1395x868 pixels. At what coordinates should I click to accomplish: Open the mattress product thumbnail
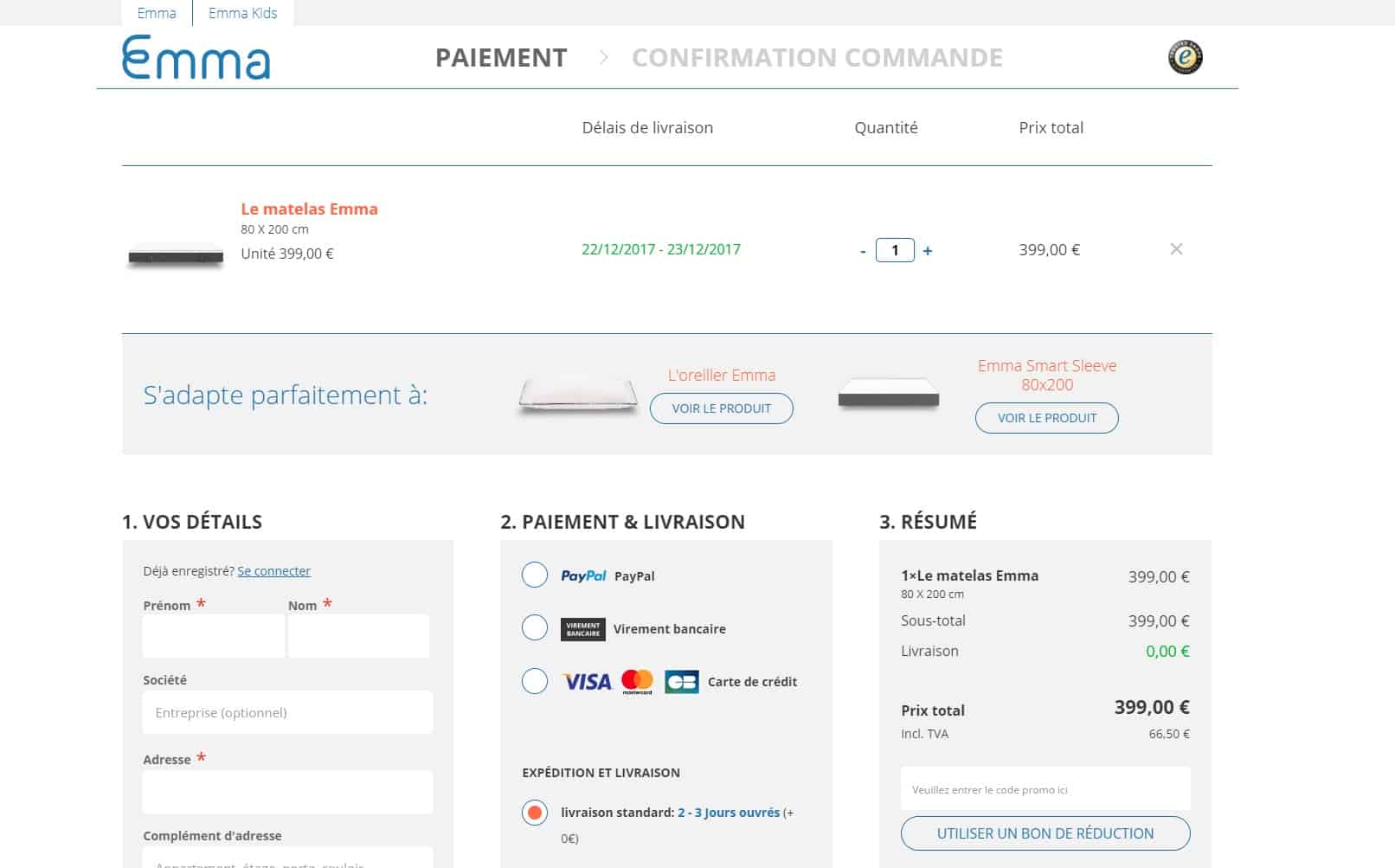(x=176, y=257)
